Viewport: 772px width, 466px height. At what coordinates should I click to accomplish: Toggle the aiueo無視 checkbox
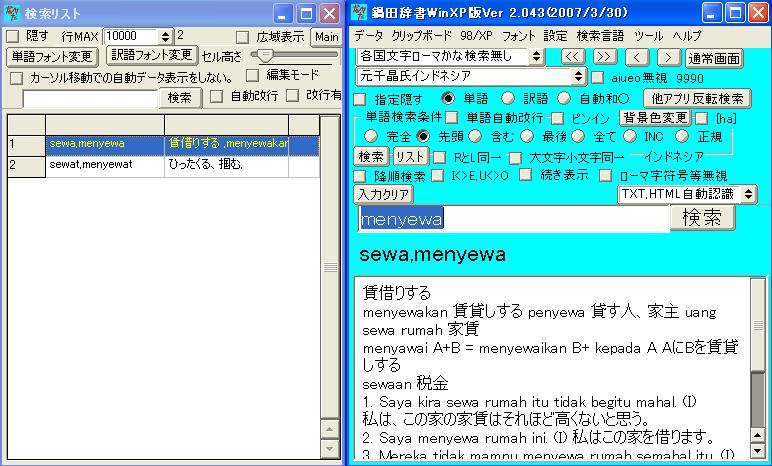597,77
